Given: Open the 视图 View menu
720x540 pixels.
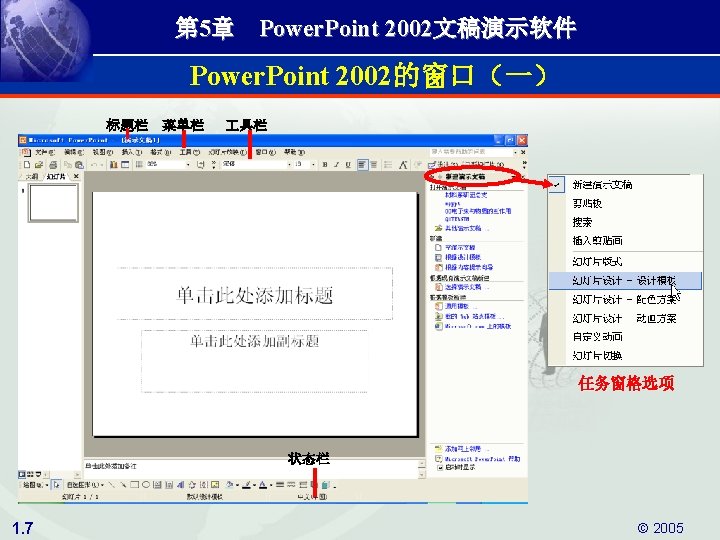Looking at the screenshot, I should tap(102, 152).
